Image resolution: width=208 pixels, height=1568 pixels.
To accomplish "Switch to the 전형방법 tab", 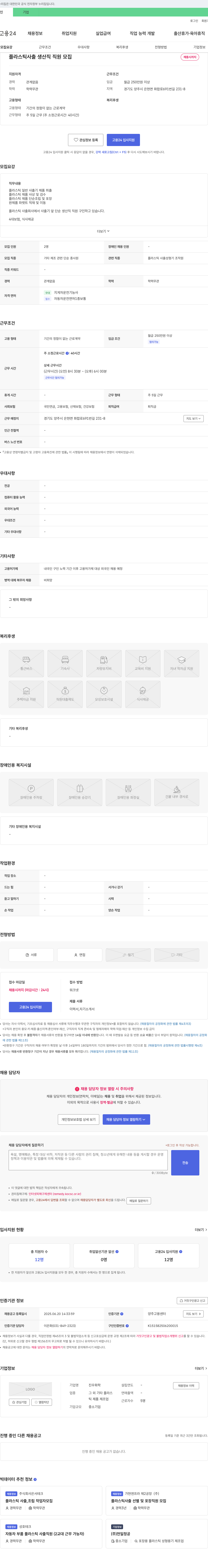I will click(x=161, y=47).
